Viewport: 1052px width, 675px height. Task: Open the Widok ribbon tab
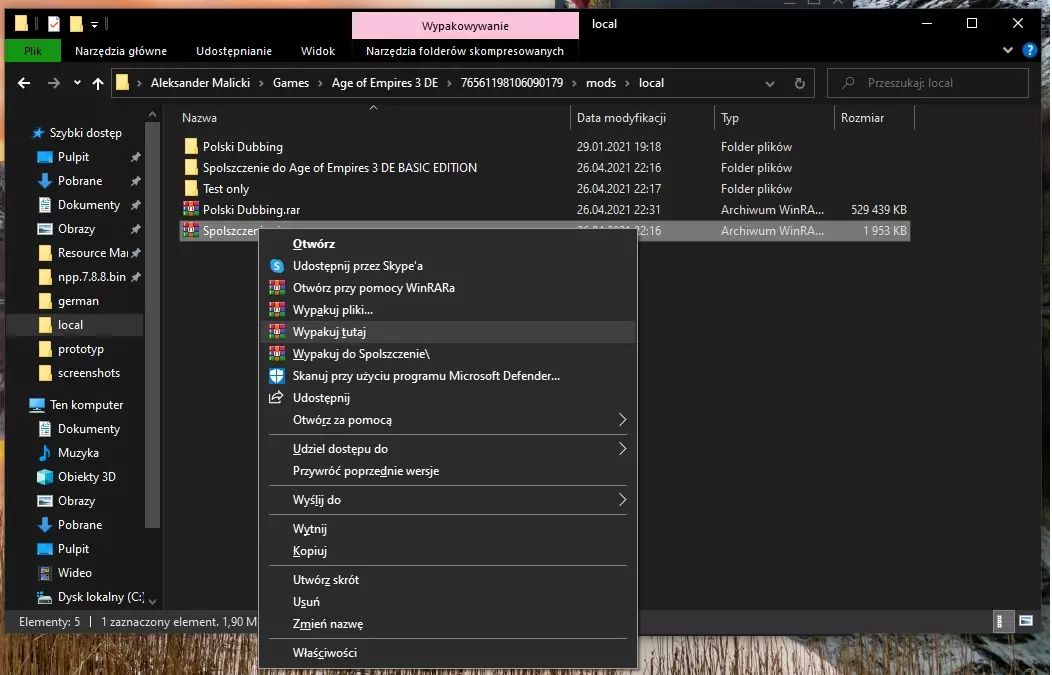click(x=317, y=51)
